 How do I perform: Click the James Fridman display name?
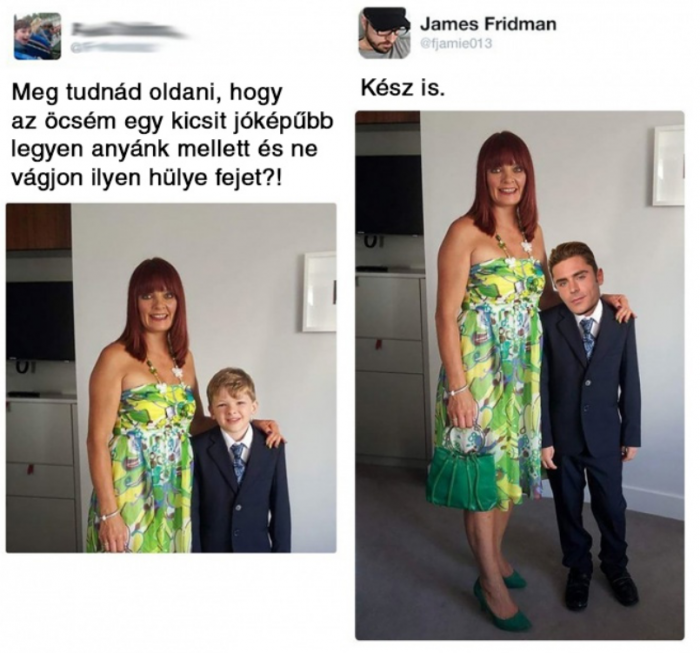(x=488, y=24)
